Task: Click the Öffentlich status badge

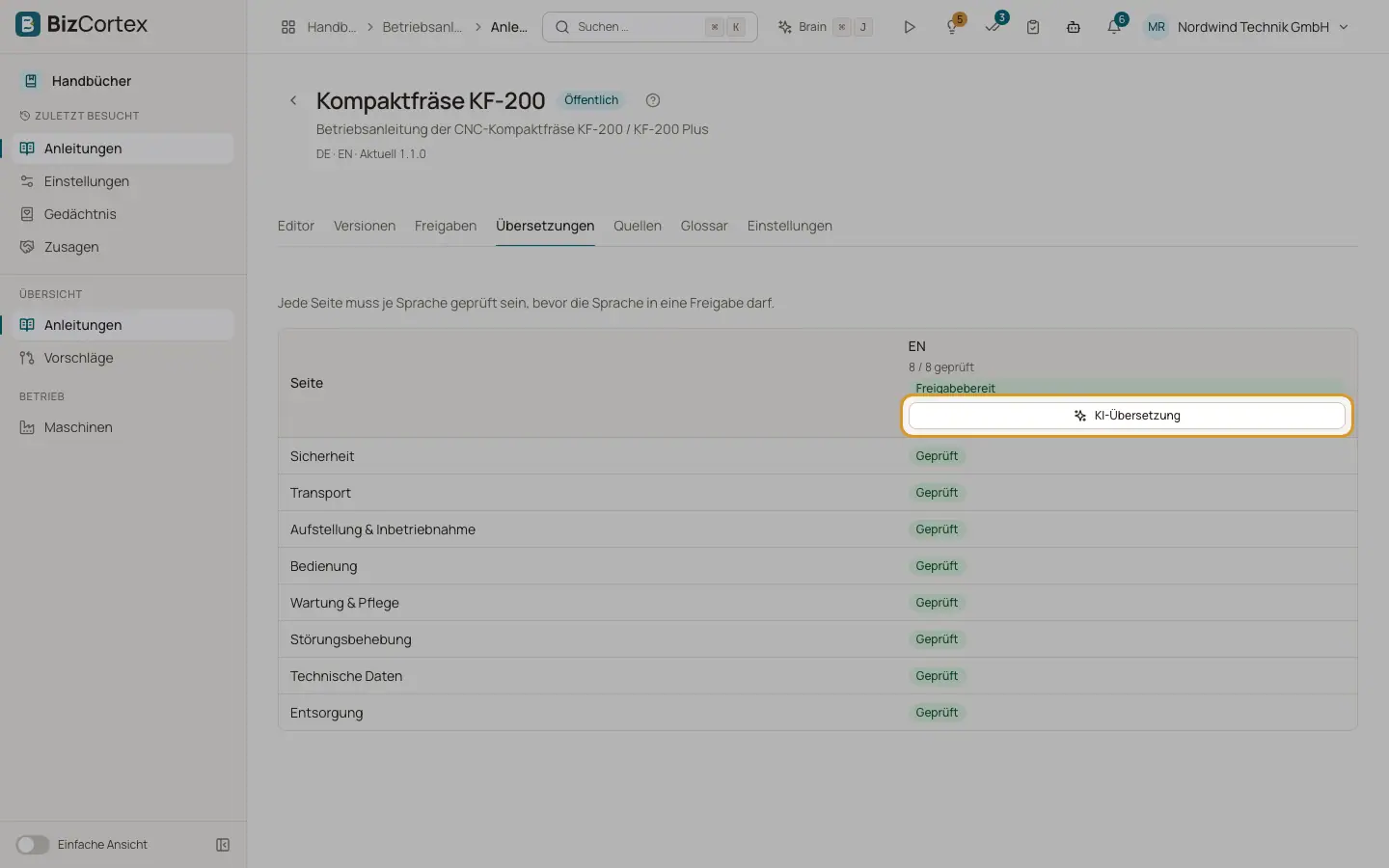Action: click(591, 100)
